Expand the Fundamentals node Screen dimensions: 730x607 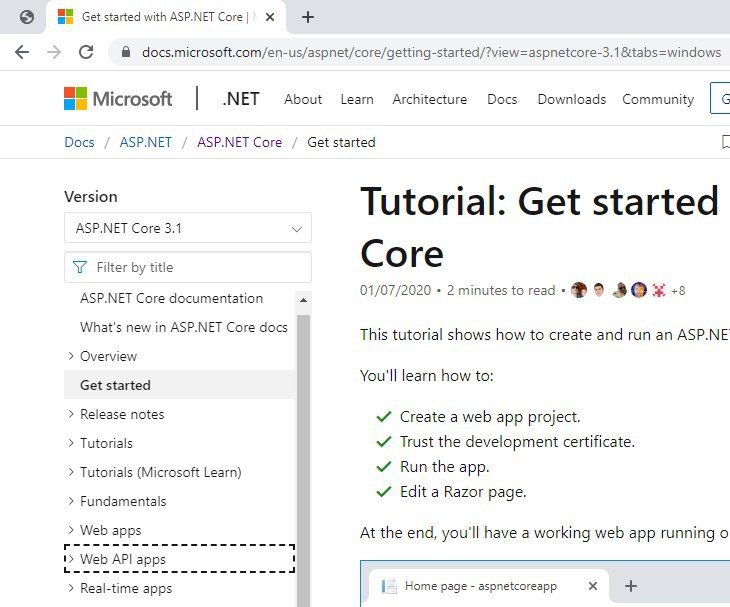tap(71, 501)
